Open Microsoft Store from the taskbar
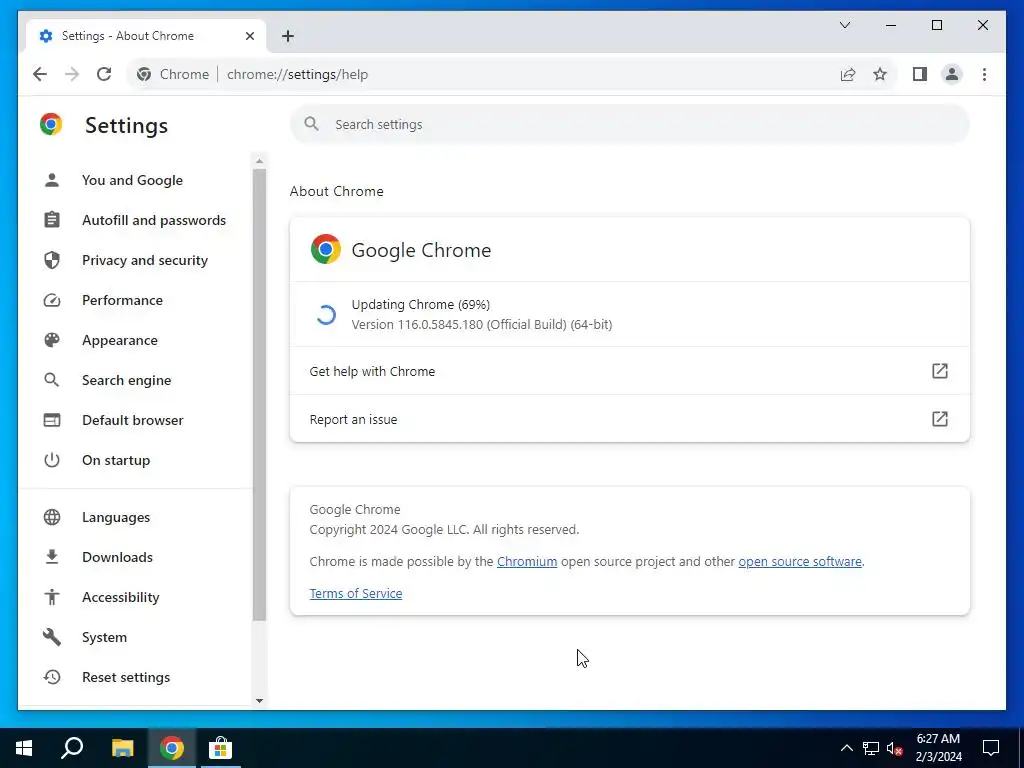This screenshot has height=768, width=1024. coord(220,748)
